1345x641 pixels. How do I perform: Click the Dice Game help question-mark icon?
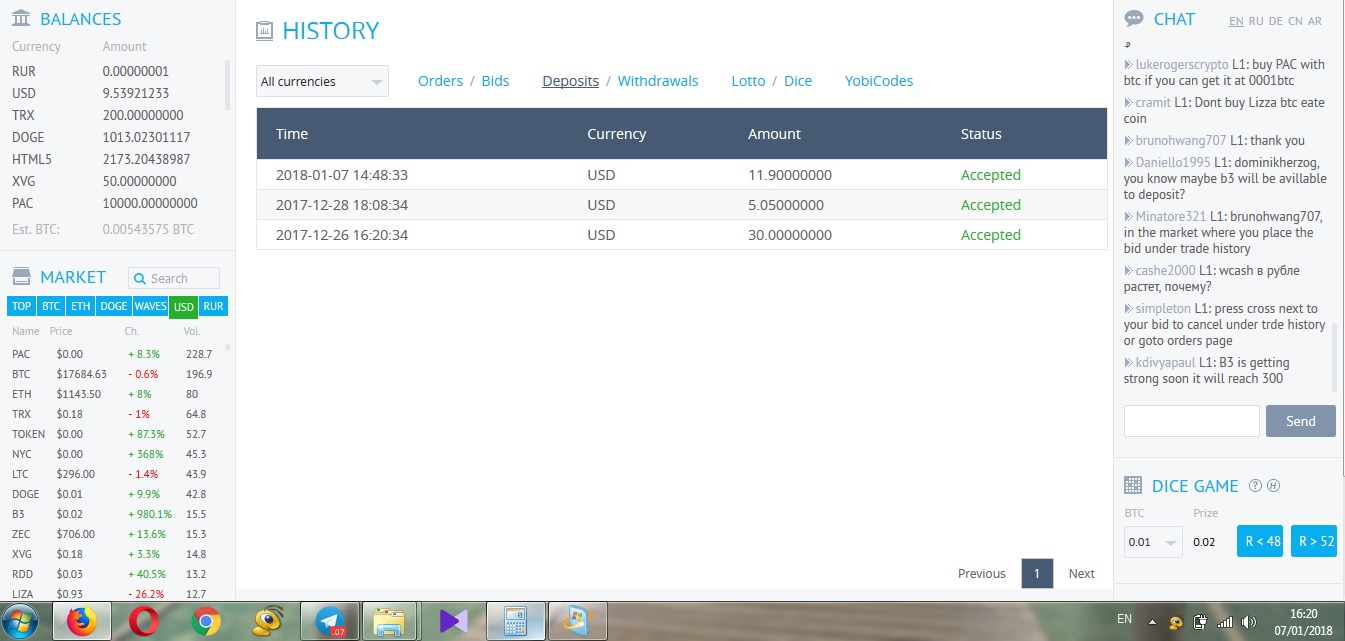click(x=1256, y=486)
